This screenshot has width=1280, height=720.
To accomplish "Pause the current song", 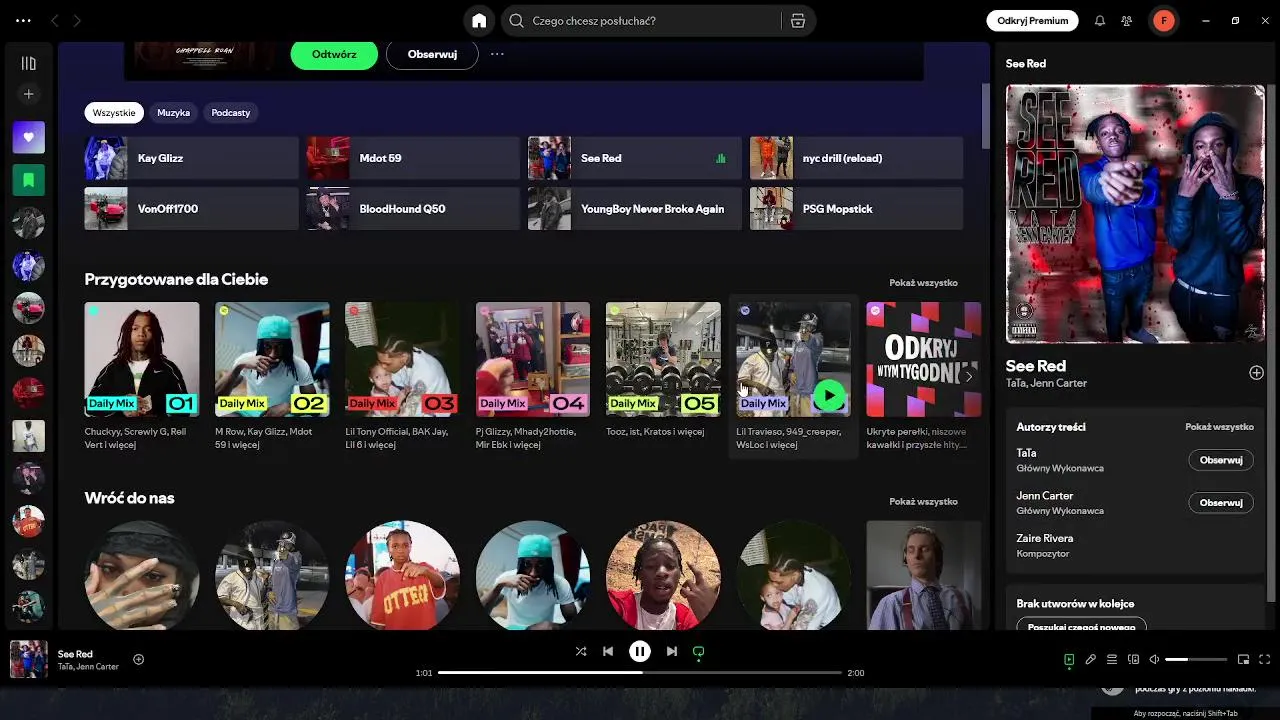I will (640, 651).
